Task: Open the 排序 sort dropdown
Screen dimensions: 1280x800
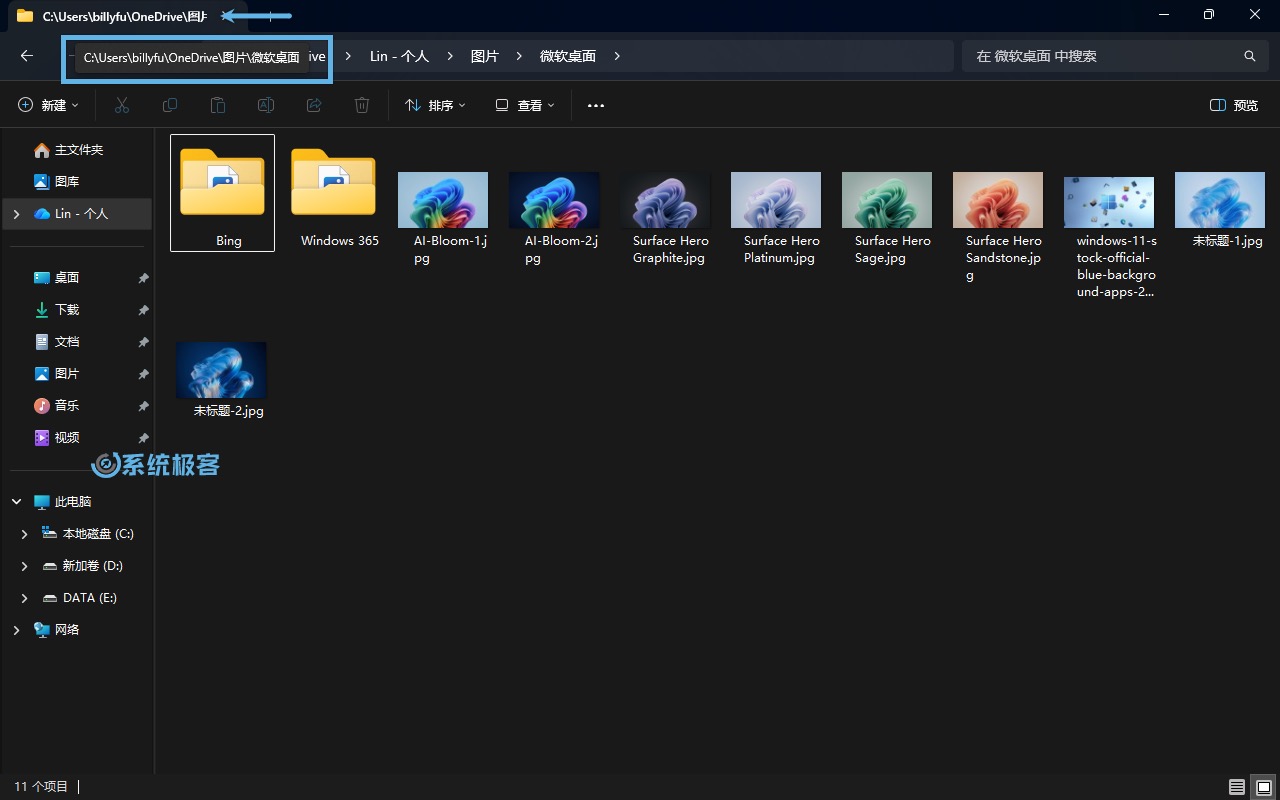Action: tap(435, 105)
